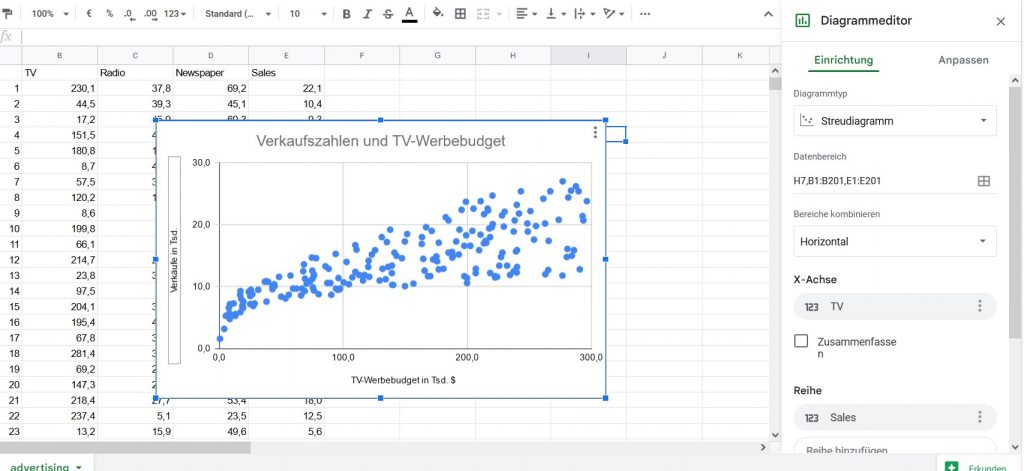Open the text color picker
This screenshot has width=1024, height=471.
[409, 14]
